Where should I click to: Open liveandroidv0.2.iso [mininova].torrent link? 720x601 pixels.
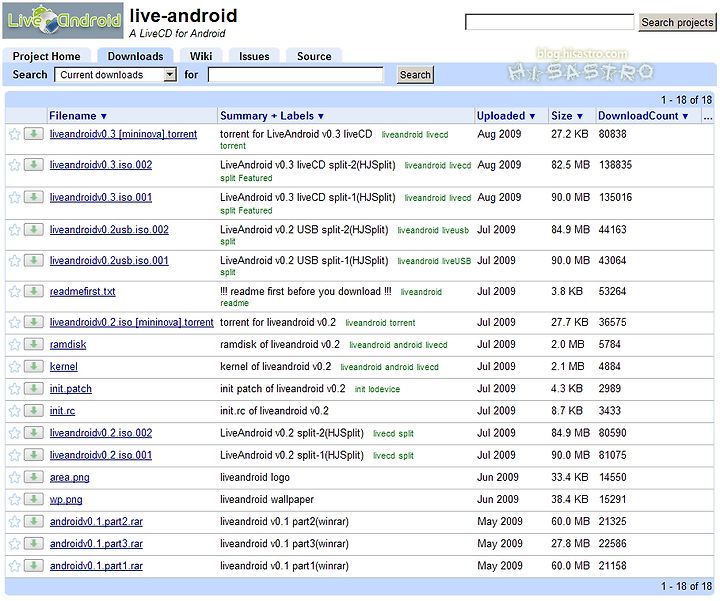click(132, 322)
